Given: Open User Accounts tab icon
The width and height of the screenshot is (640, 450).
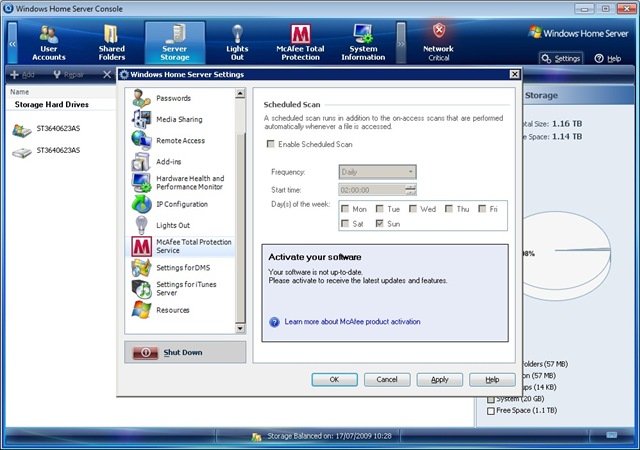Looking at the screenshot, I should (x=49, y=34).
